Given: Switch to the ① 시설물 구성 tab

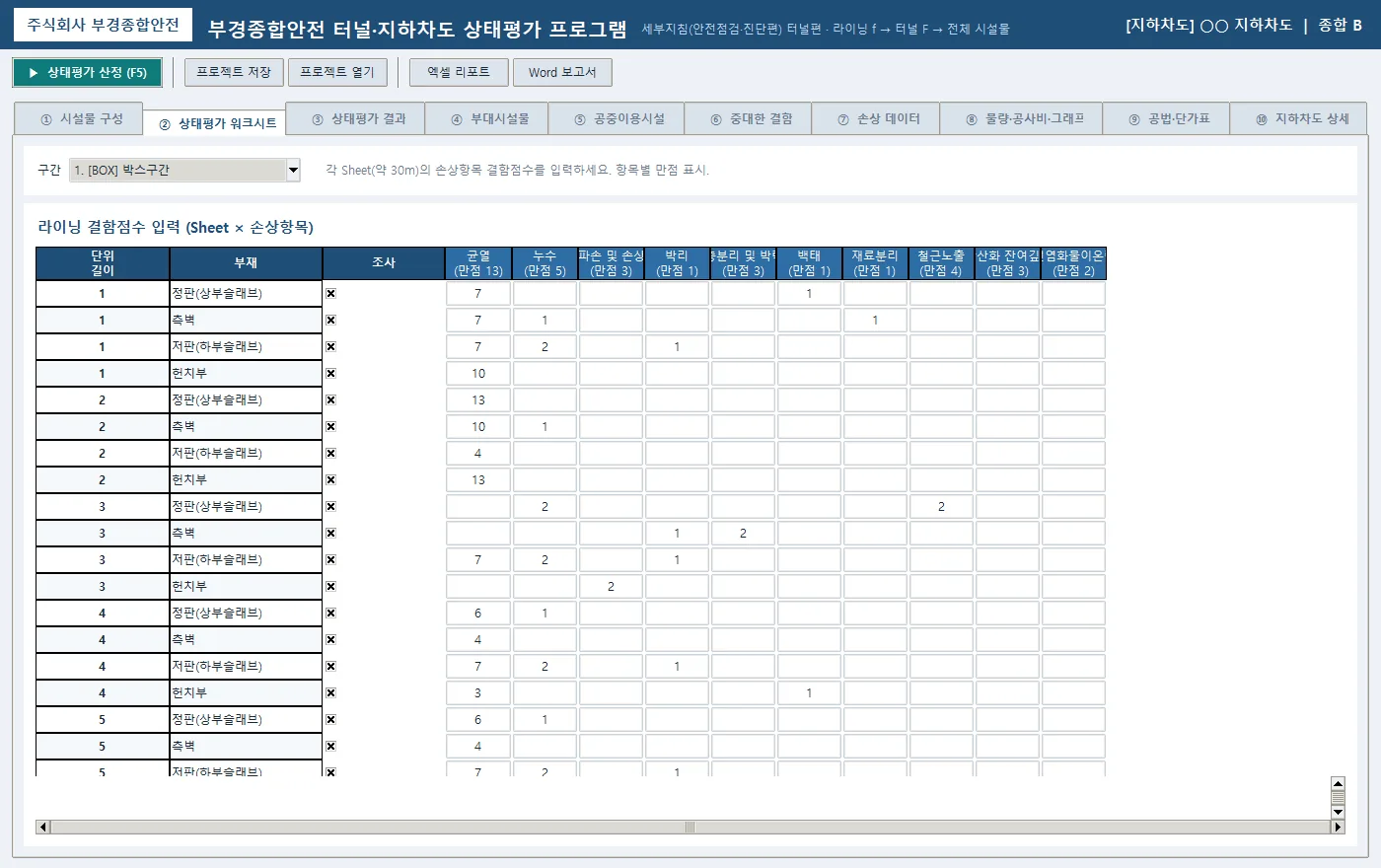Looking at the screenshot, I should 79,118.
